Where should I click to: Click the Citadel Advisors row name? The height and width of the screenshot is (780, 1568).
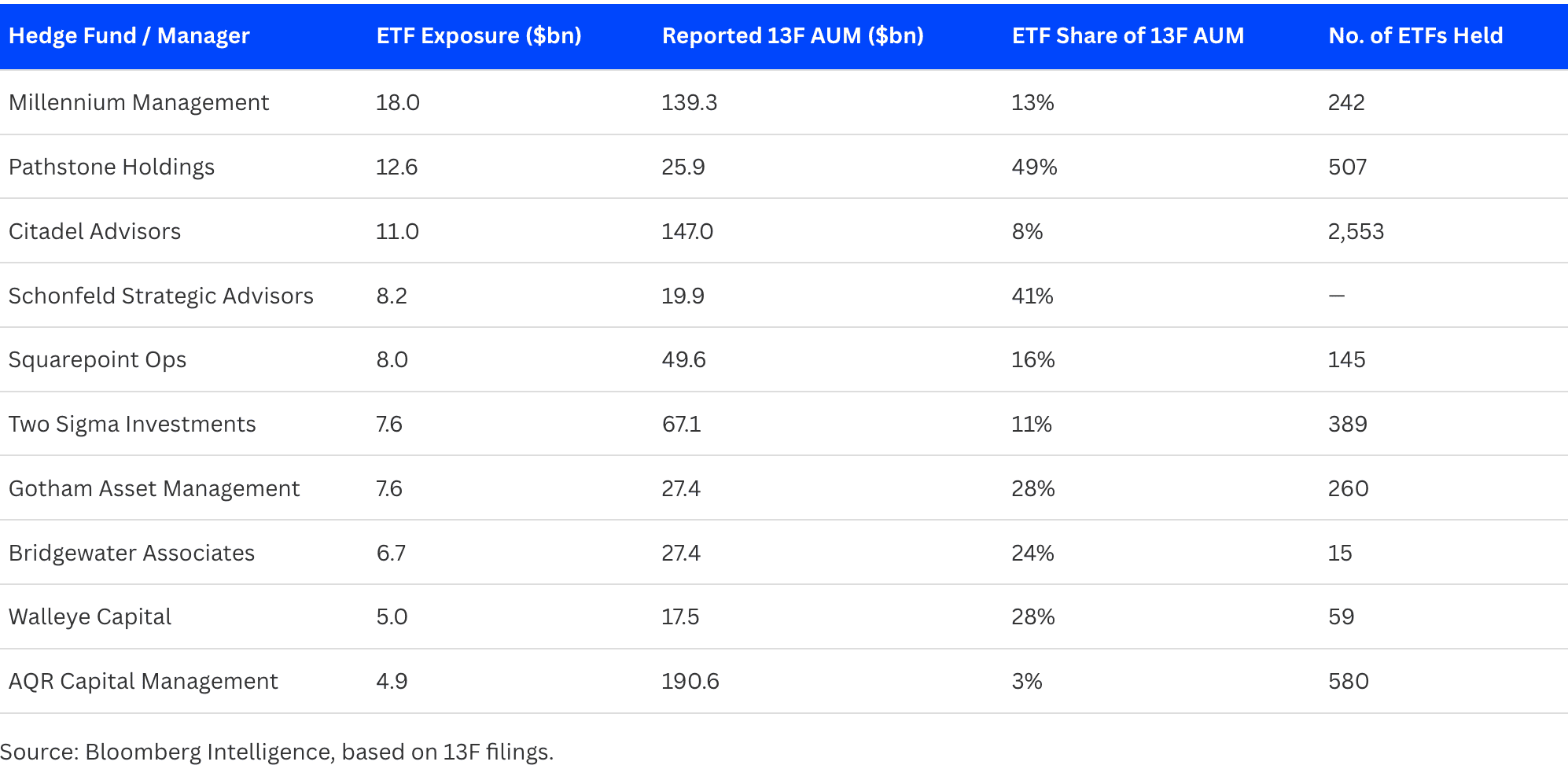point(94,232)
